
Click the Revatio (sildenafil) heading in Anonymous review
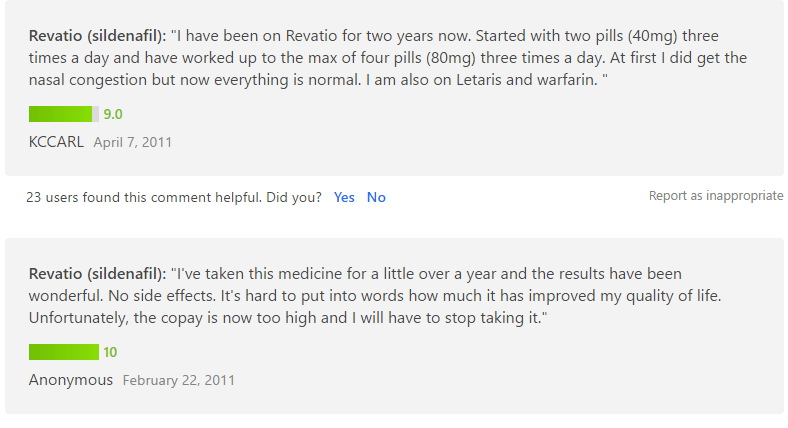(x=97, y=274)
